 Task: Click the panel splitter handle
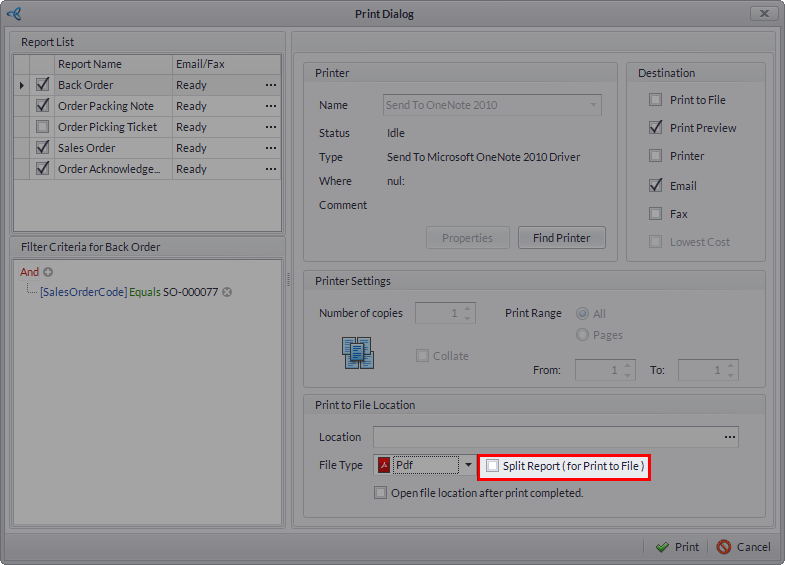tap(288, 279)
